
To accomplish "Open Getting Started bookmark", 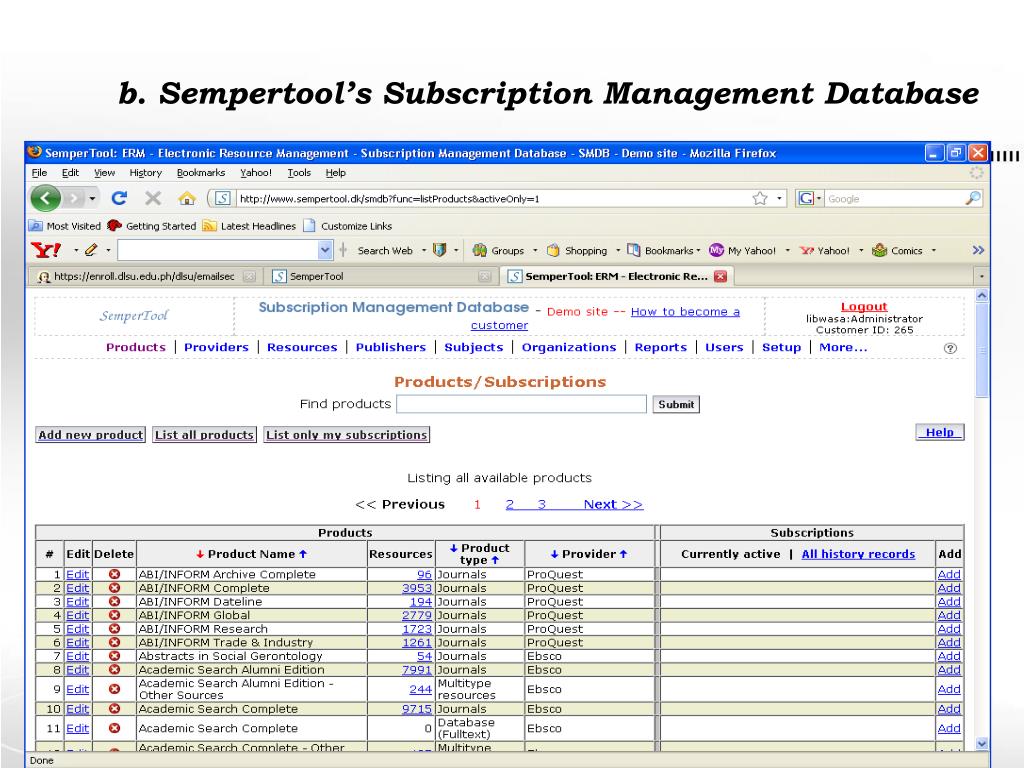I will click(152, 226).
